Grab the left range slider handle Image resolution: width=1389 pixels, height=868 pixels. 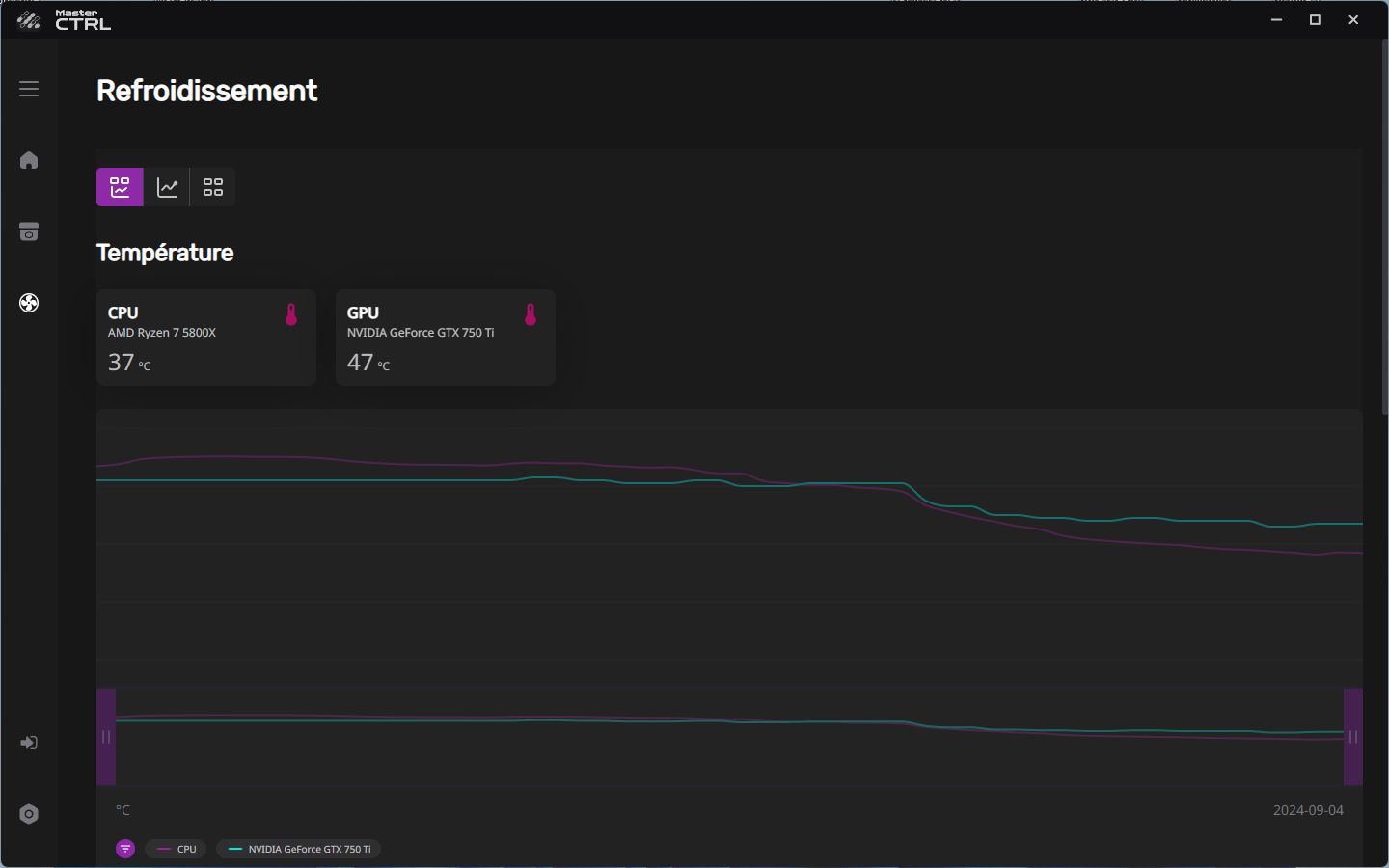106,737
